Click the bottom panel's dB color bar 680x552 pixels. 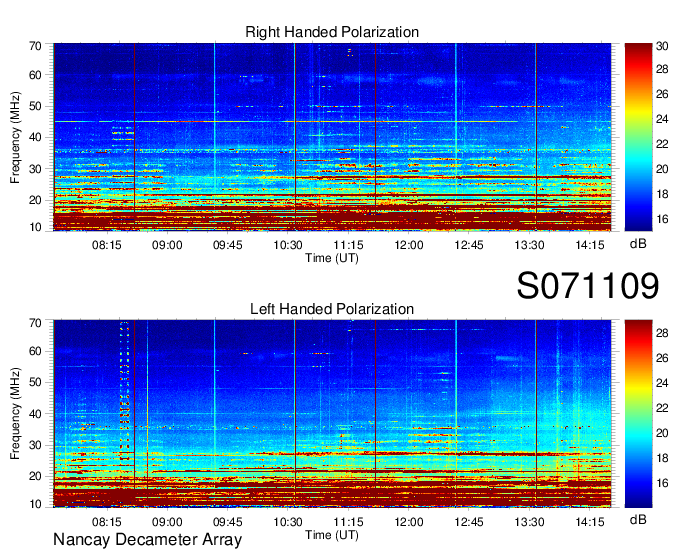click(638, 414)
